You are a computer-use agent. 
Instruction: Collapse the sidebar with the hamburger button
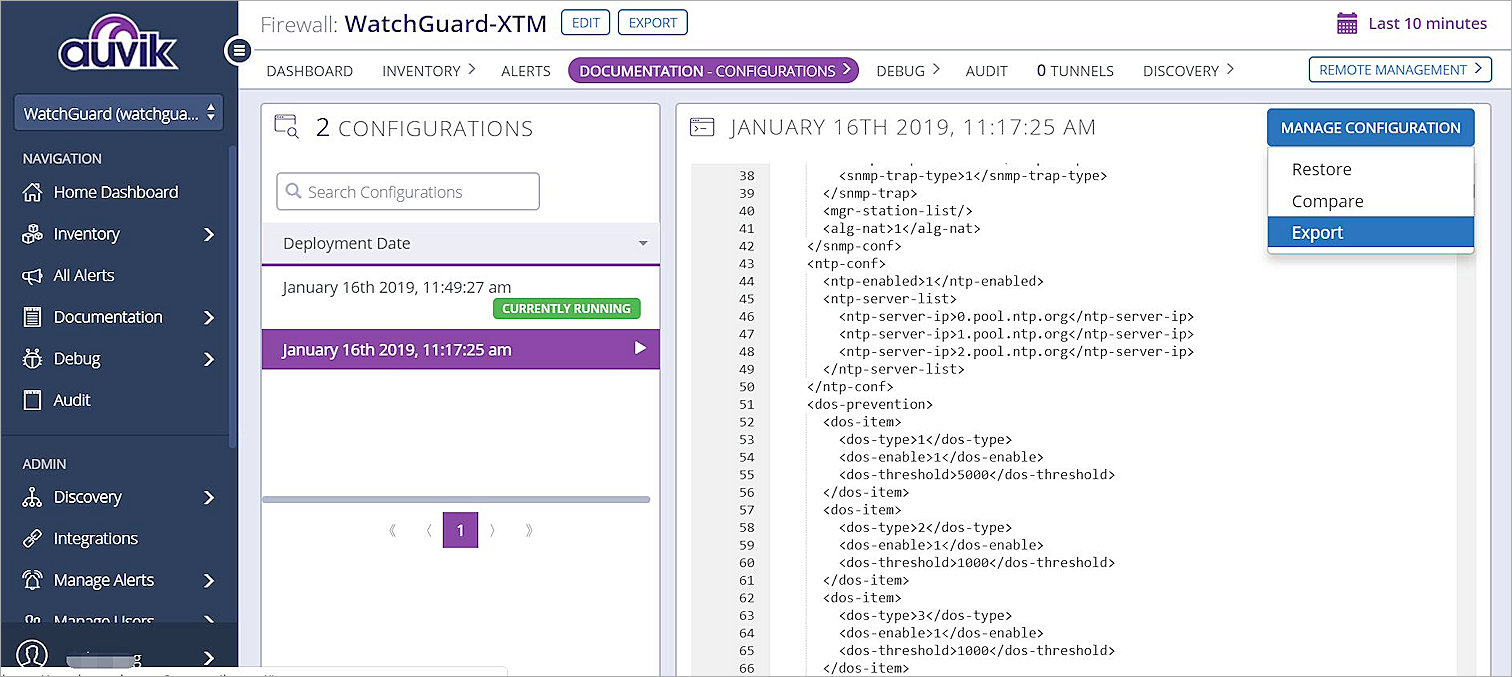click(237, 50)
